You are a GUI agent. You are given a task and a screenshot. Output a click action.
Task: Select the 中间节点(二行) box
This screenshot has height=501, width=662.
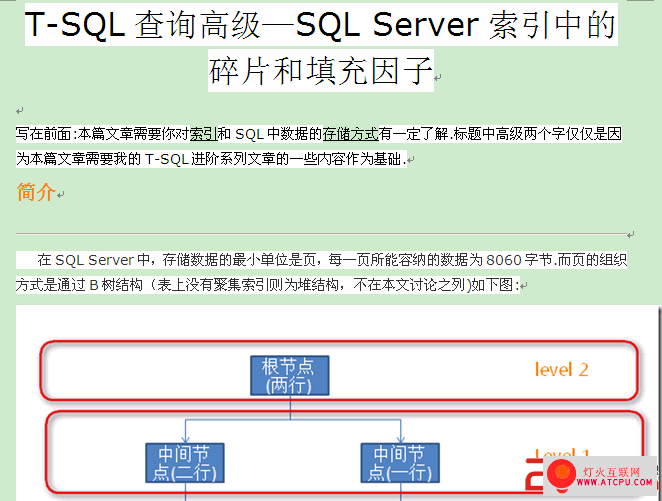click(184, 463)
